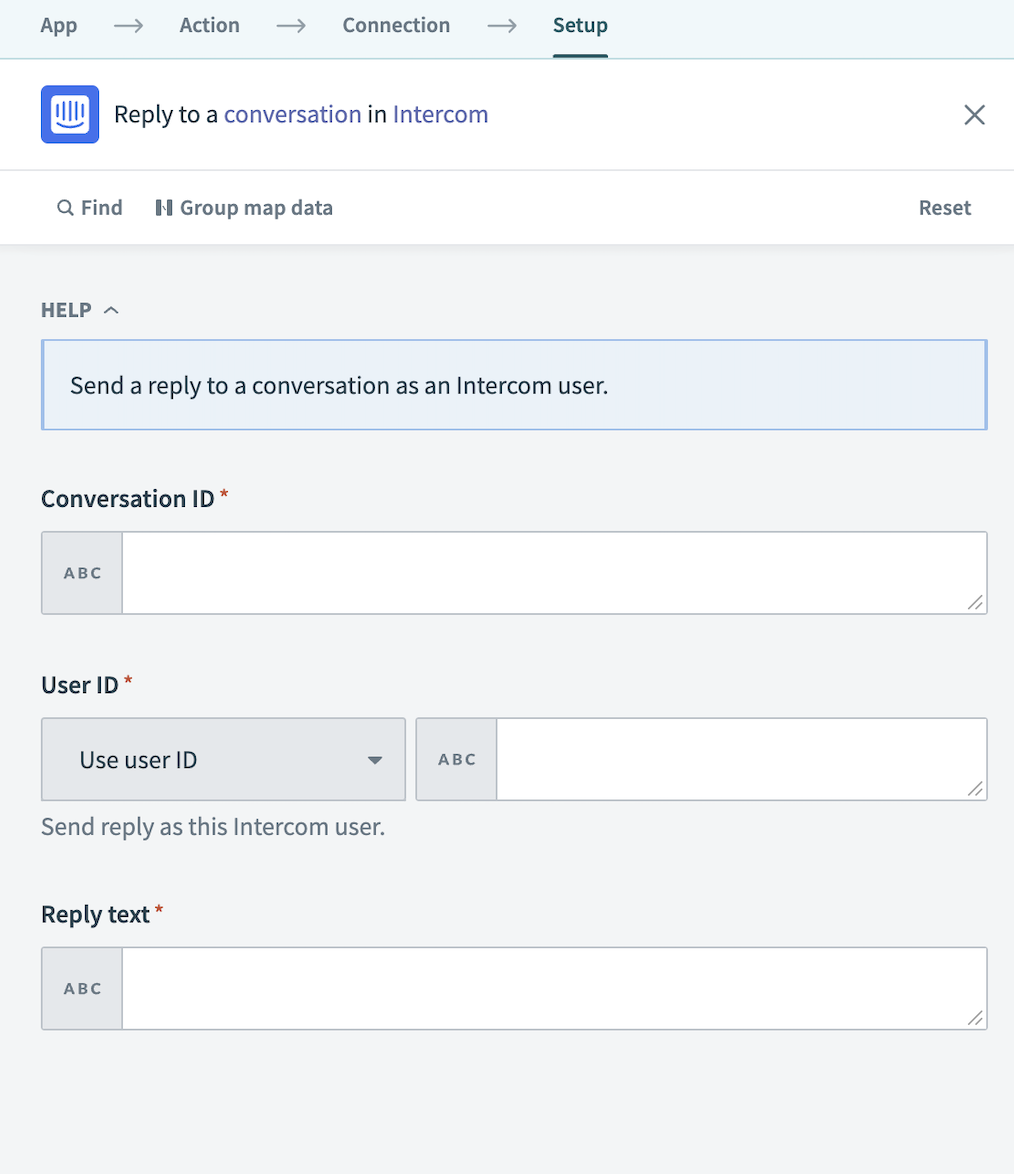The width and height of the screenshot is (1014, 1174).
Task: Click the ABC type indicator on Reply text
Action: tap(81, 988)
